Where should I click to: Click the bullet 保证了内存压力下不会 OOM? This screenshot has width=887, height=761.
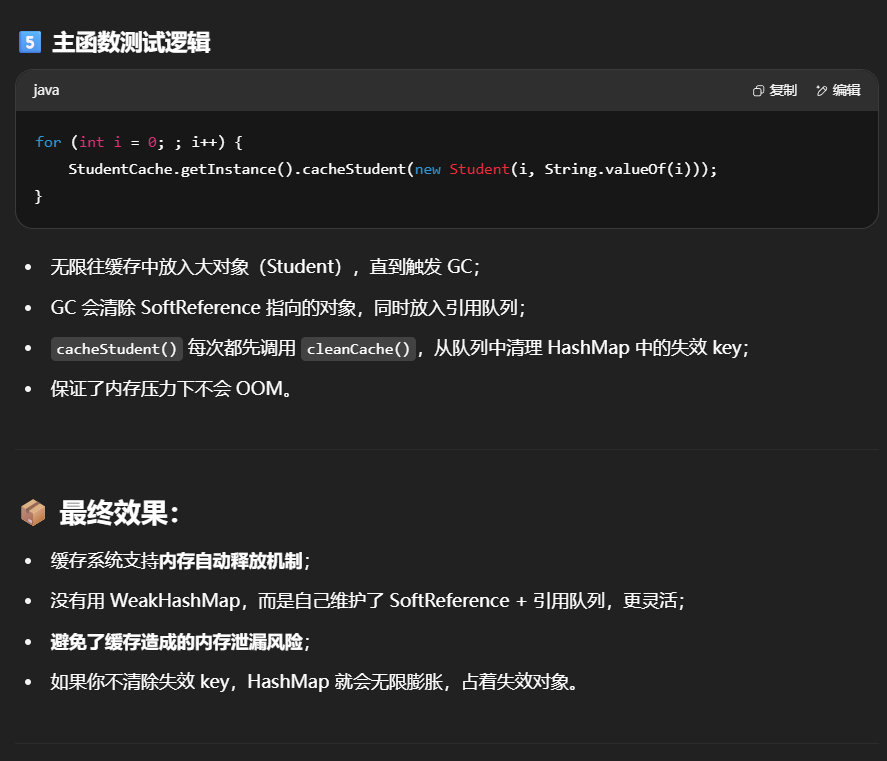(170, 389)
